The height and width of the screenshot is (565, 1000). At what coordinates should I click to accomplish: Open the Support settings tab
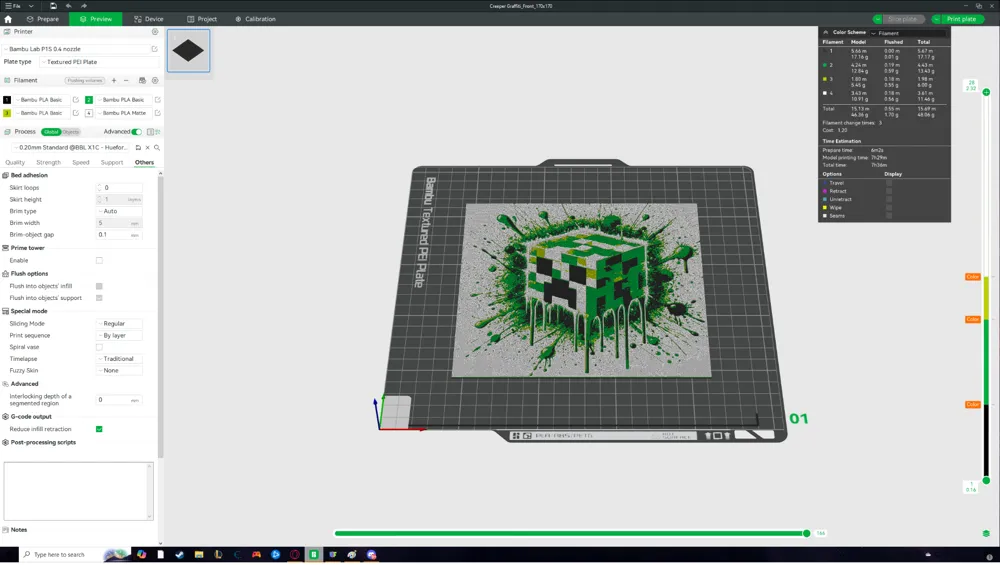click(112, 162)
